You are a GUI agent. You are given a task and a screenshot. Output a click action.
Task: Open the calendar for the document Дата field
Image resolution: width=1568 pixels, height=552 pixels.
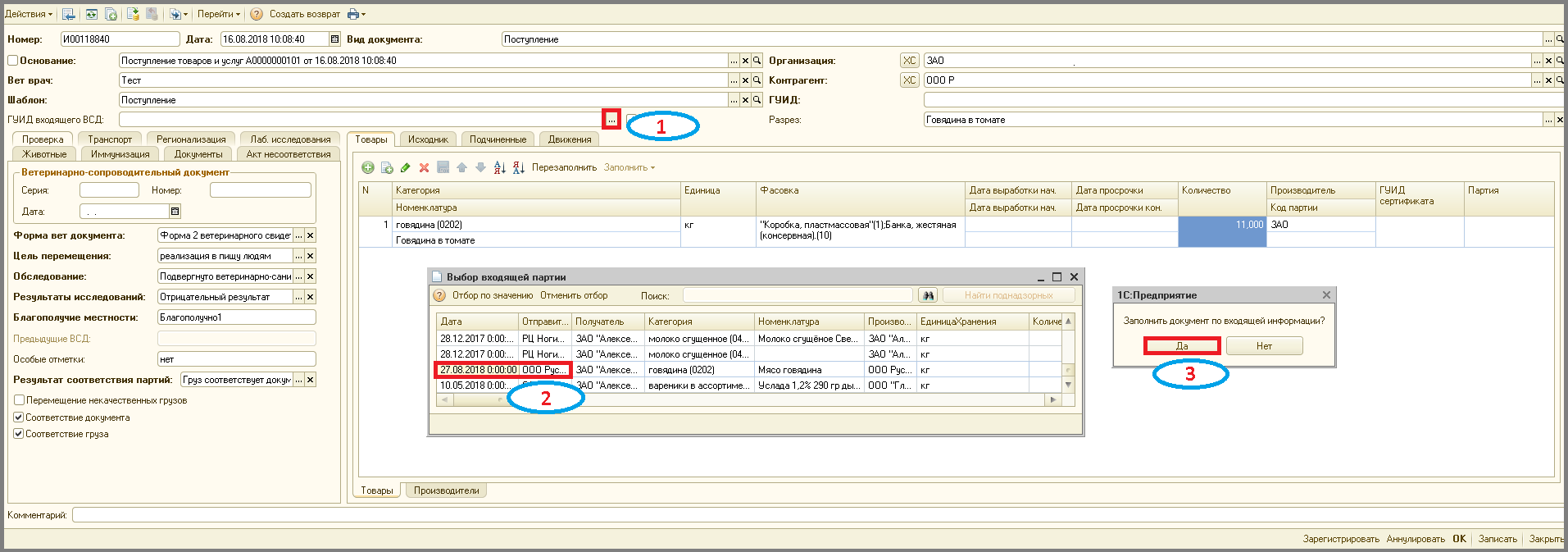click(334, 39)
